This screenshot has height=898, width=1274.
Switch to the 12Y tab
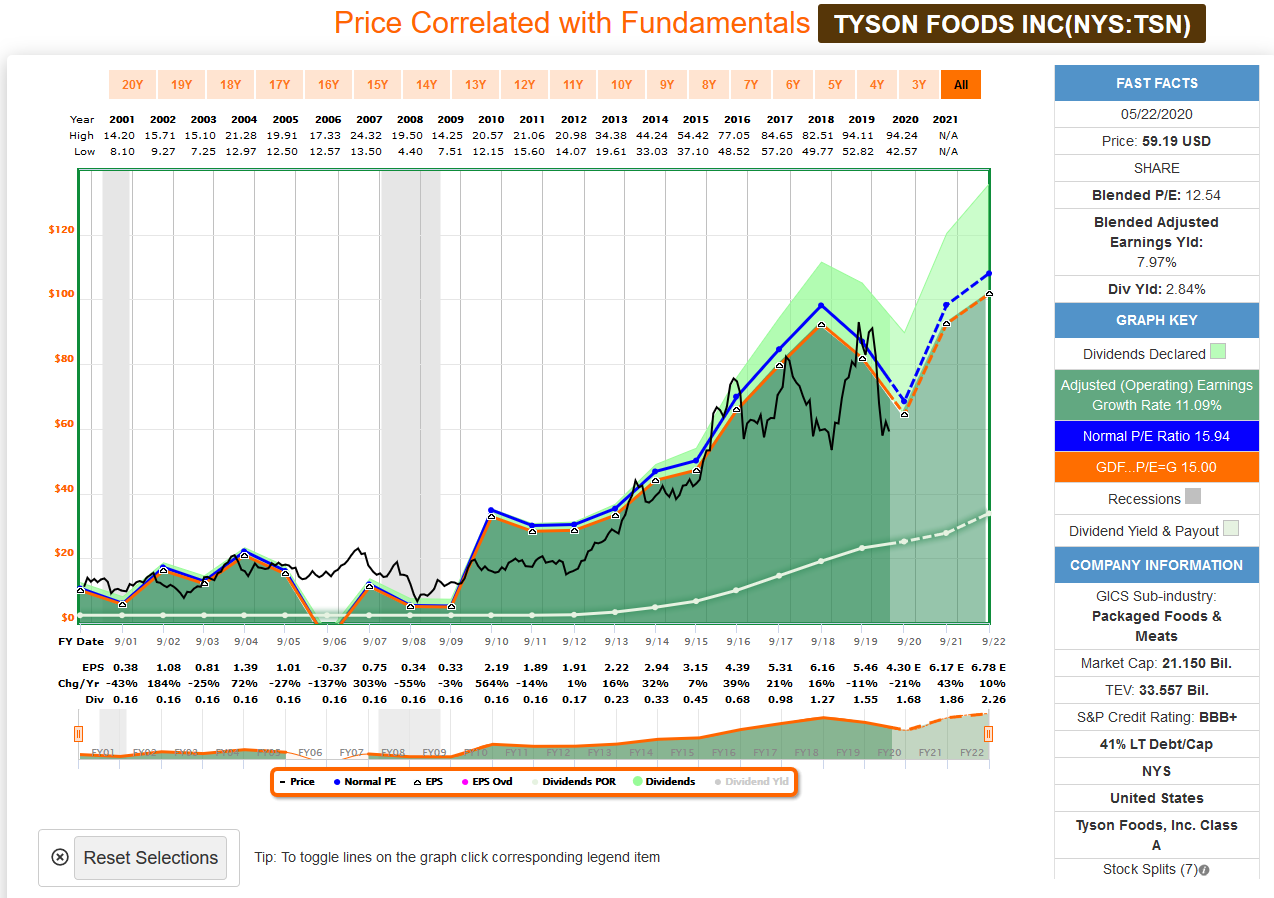(524, 85)
